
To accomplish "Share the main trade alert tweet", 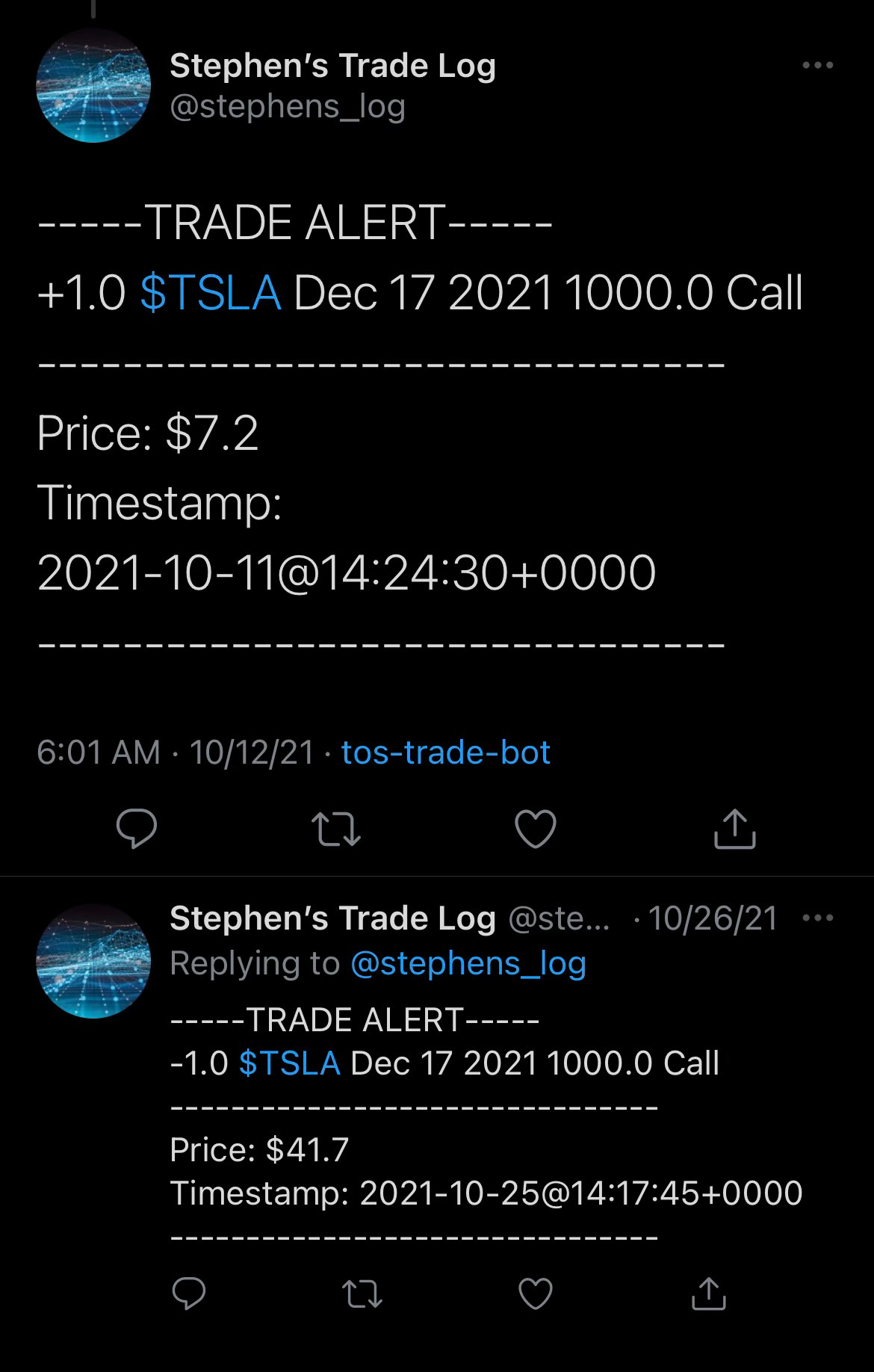I will click(735, 829).
